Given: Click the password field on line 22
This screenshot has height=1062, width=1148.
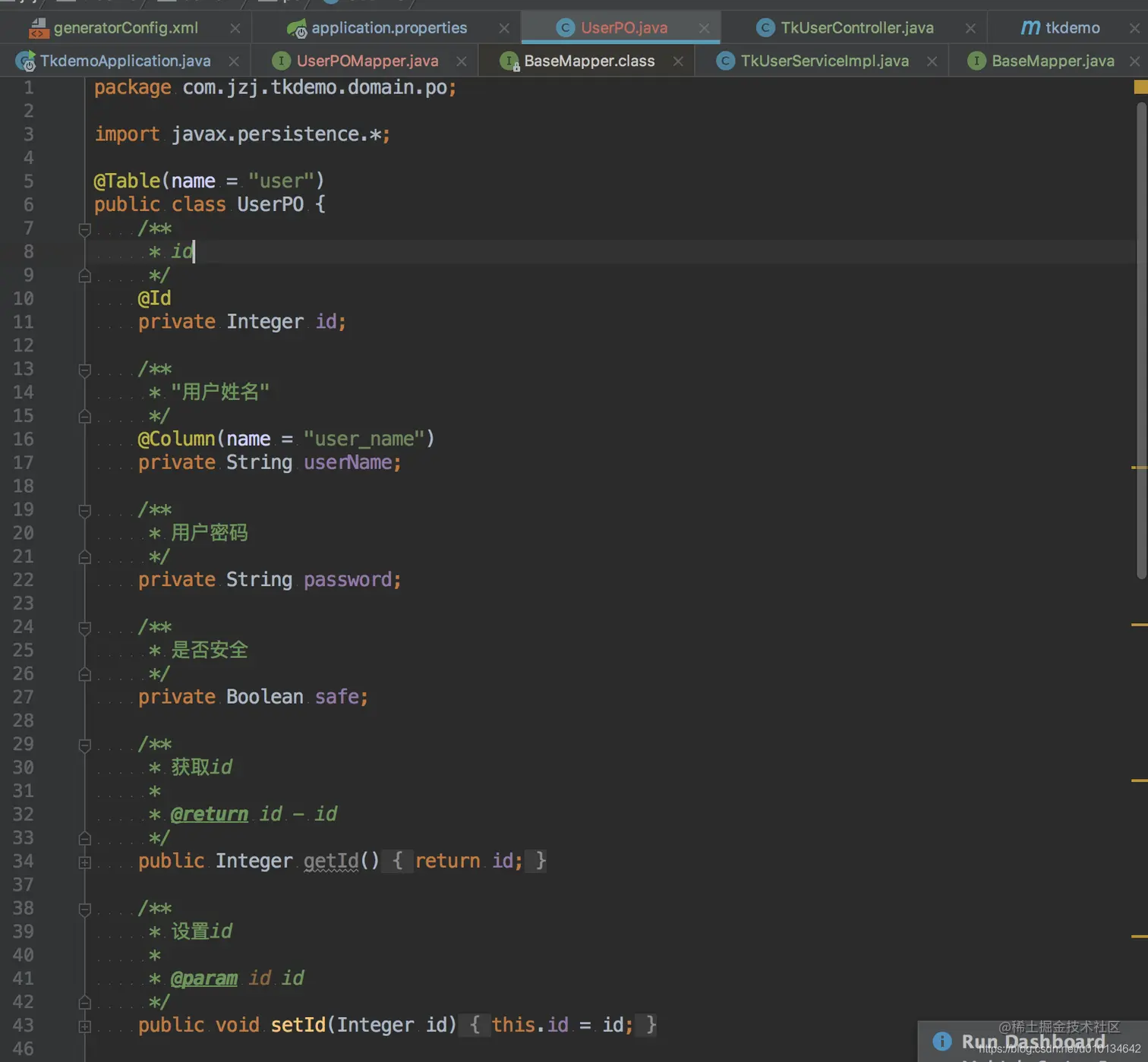Looking at the screenshot, I should [x=348, y=580].
